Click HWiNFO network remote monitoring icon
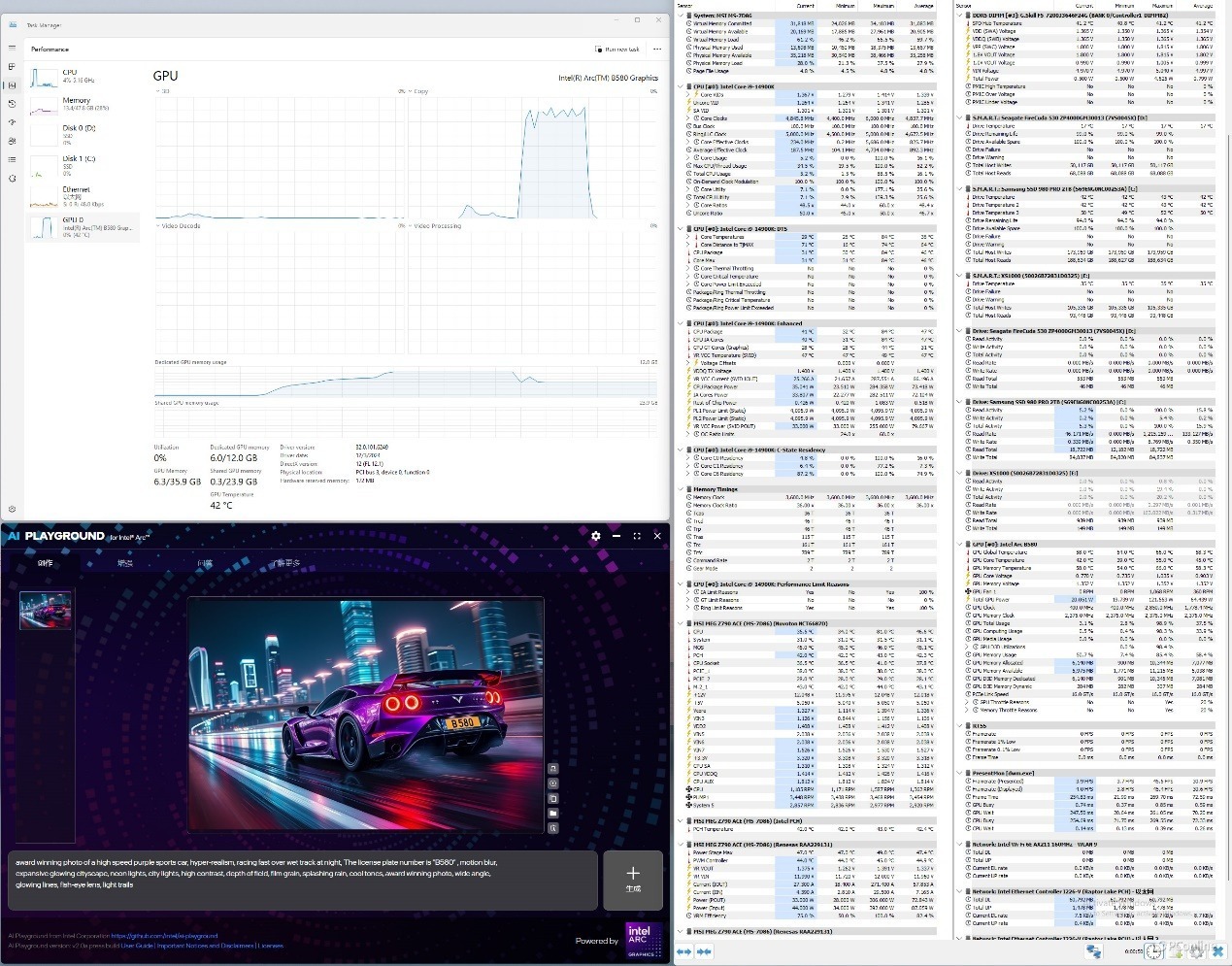The width and height of the screenshot is (1232, 966). coord(1094,952)
